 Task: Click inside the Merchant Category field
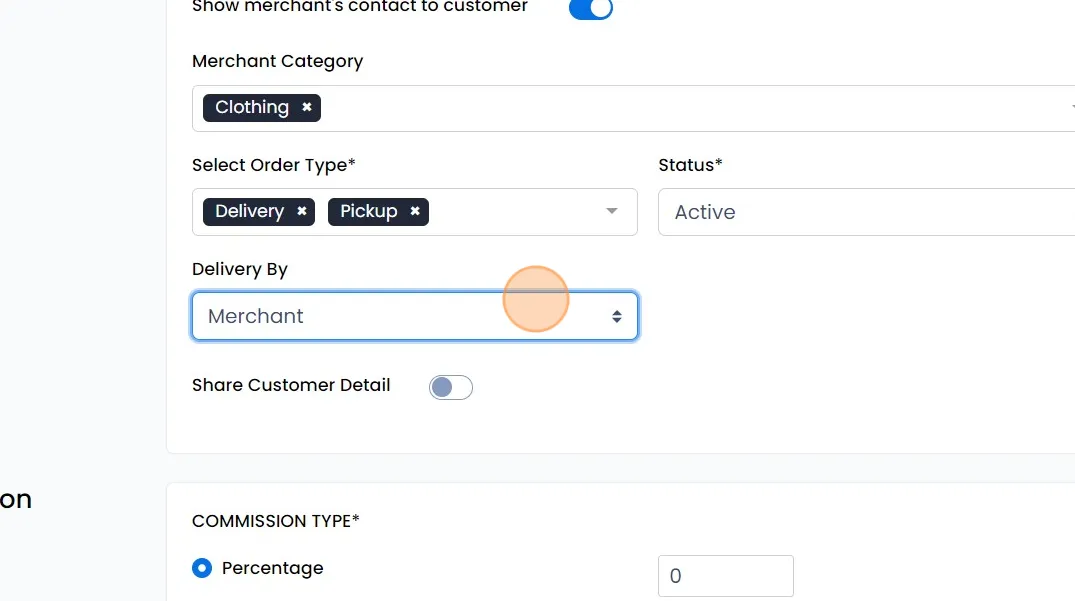tap(633, 108)
